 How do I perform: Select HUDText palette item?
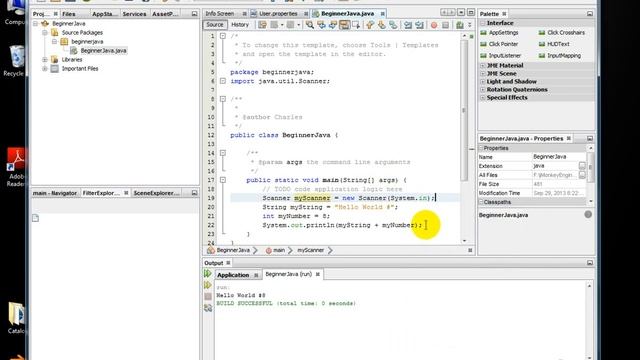point(554,44)
